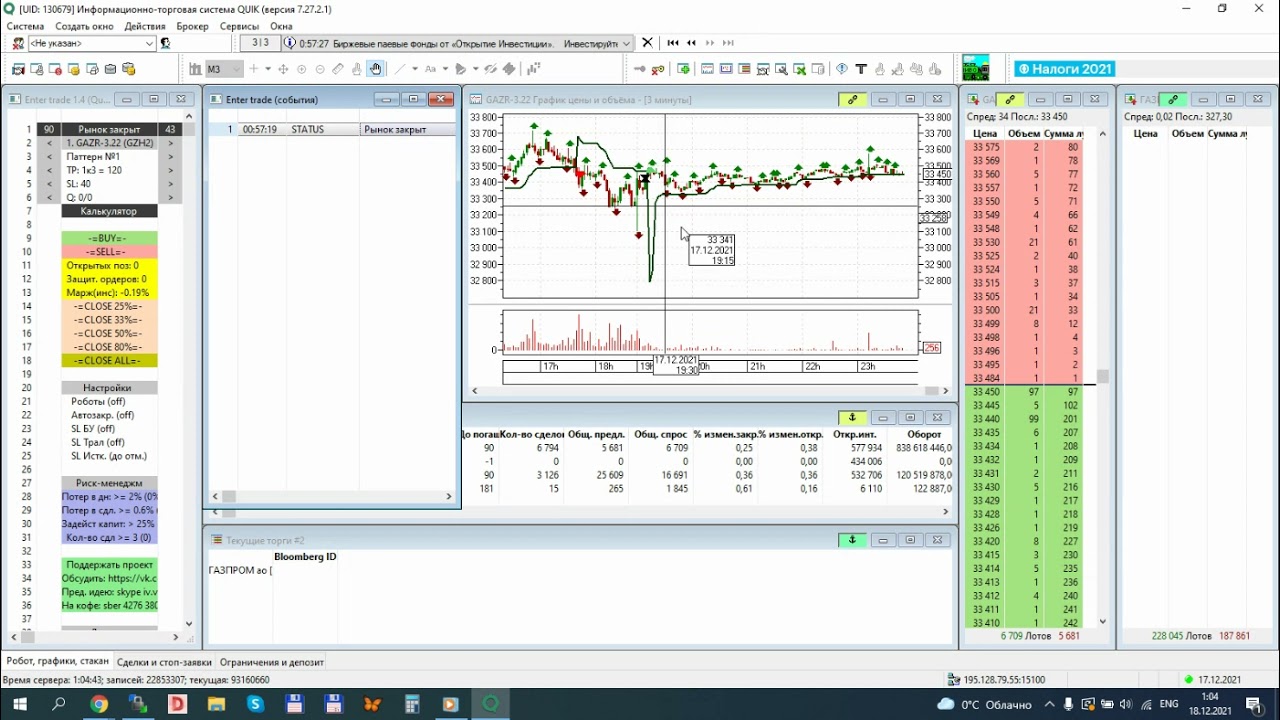Go to previous news message

pyautogui.click(x=691, y=43)
